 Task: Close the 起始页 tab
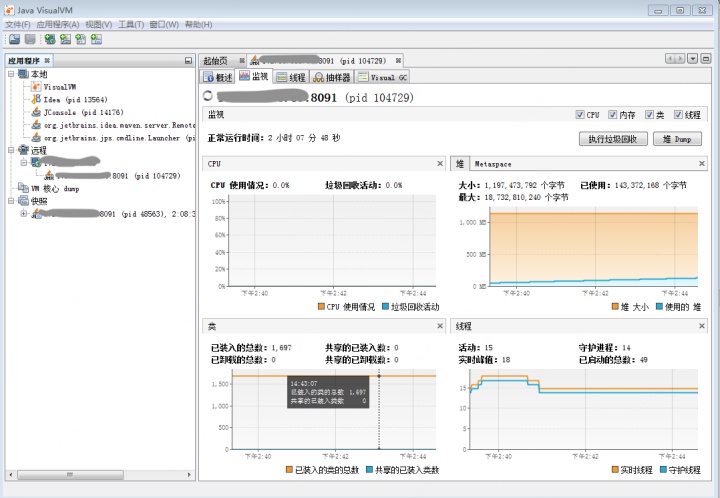click(x=242, y=61)
